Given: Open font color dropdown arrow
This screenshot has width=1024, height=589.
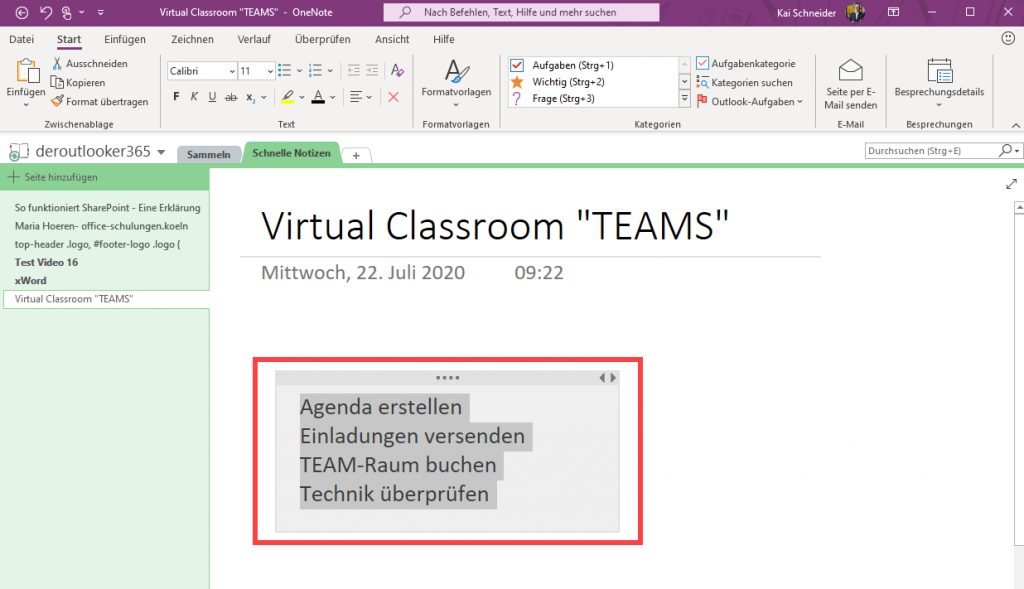Looking at the screenshot, I should 332,97.
